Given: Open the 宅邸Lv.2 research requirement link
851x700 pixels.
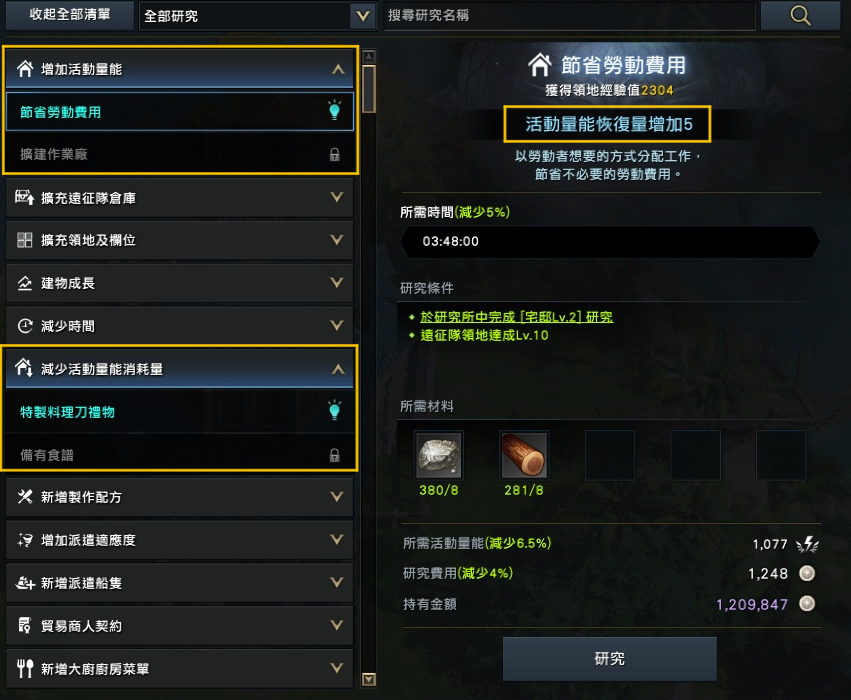Looking at the screenshot, I should click(517, 317).
